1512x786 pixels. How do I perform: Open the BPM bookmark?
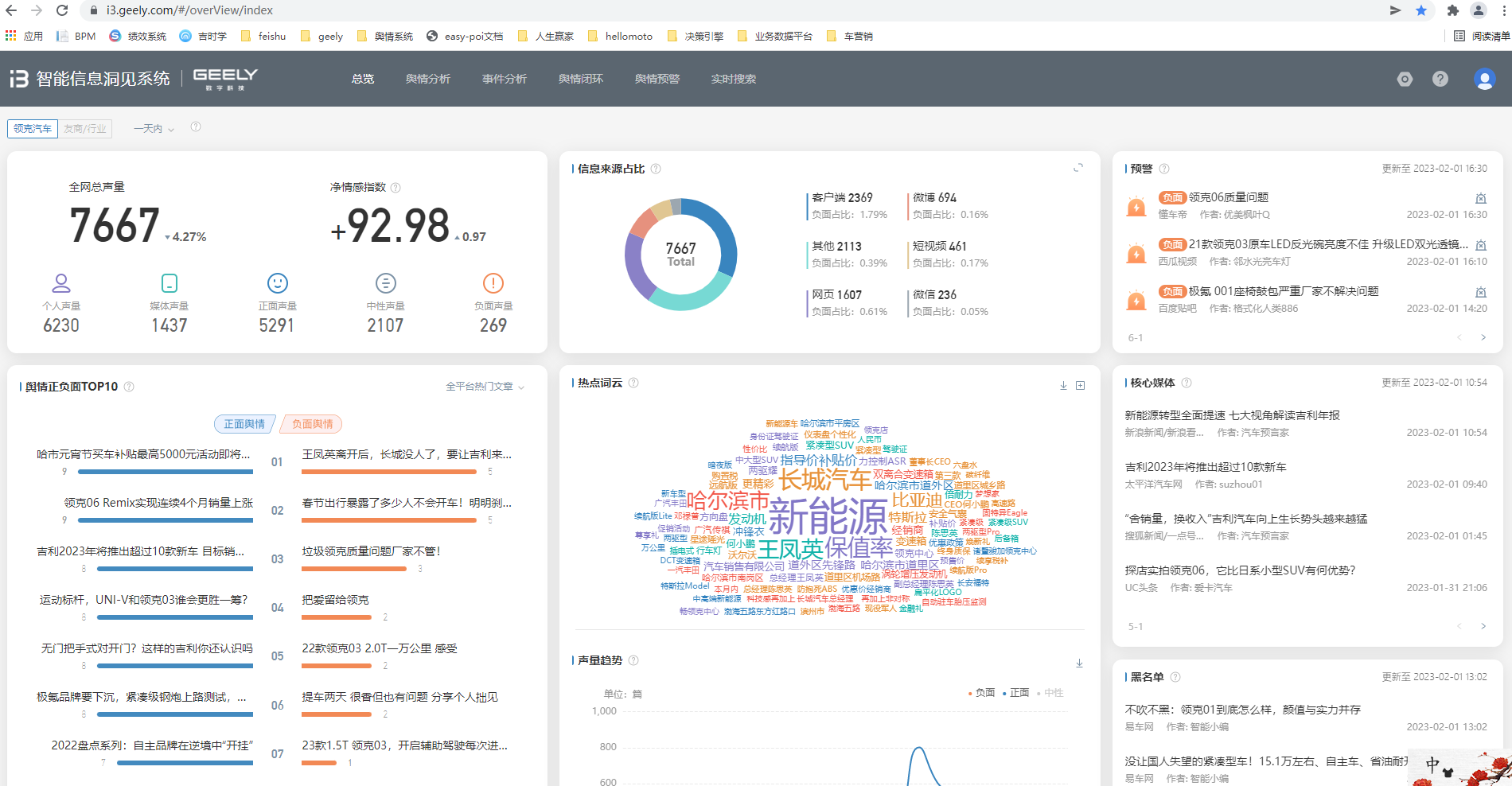point(76,36)
